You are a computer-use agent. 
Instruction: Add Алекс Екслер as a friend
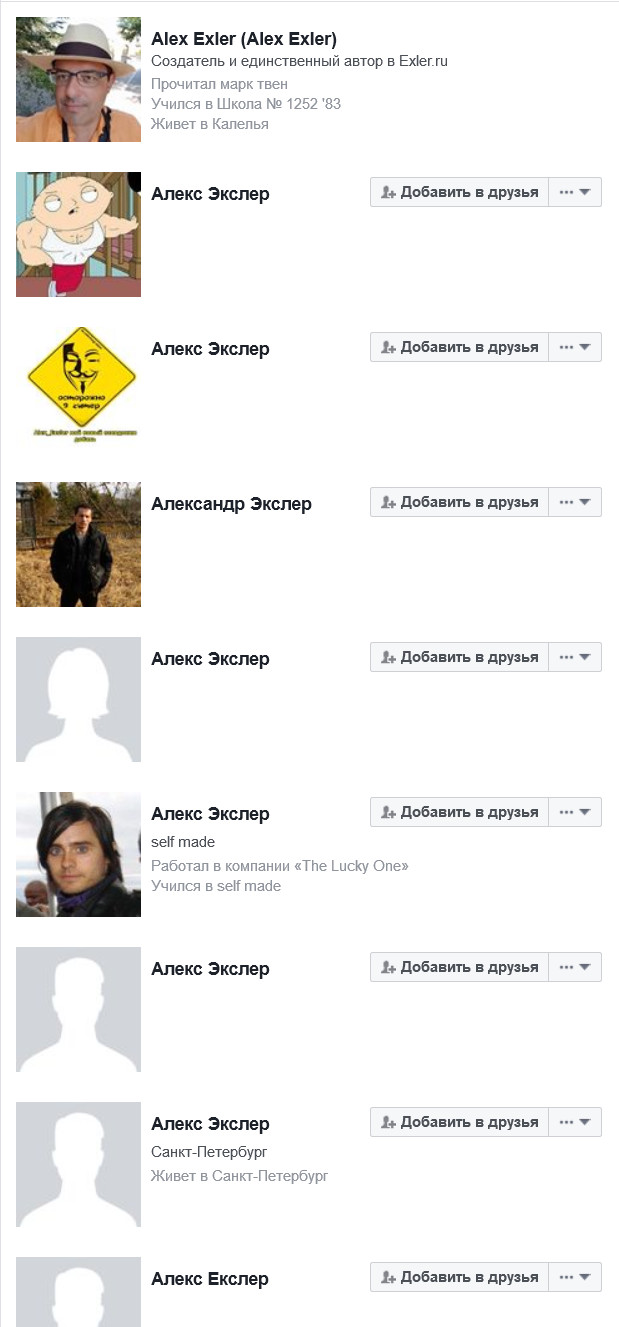(x=459, y=1277)
